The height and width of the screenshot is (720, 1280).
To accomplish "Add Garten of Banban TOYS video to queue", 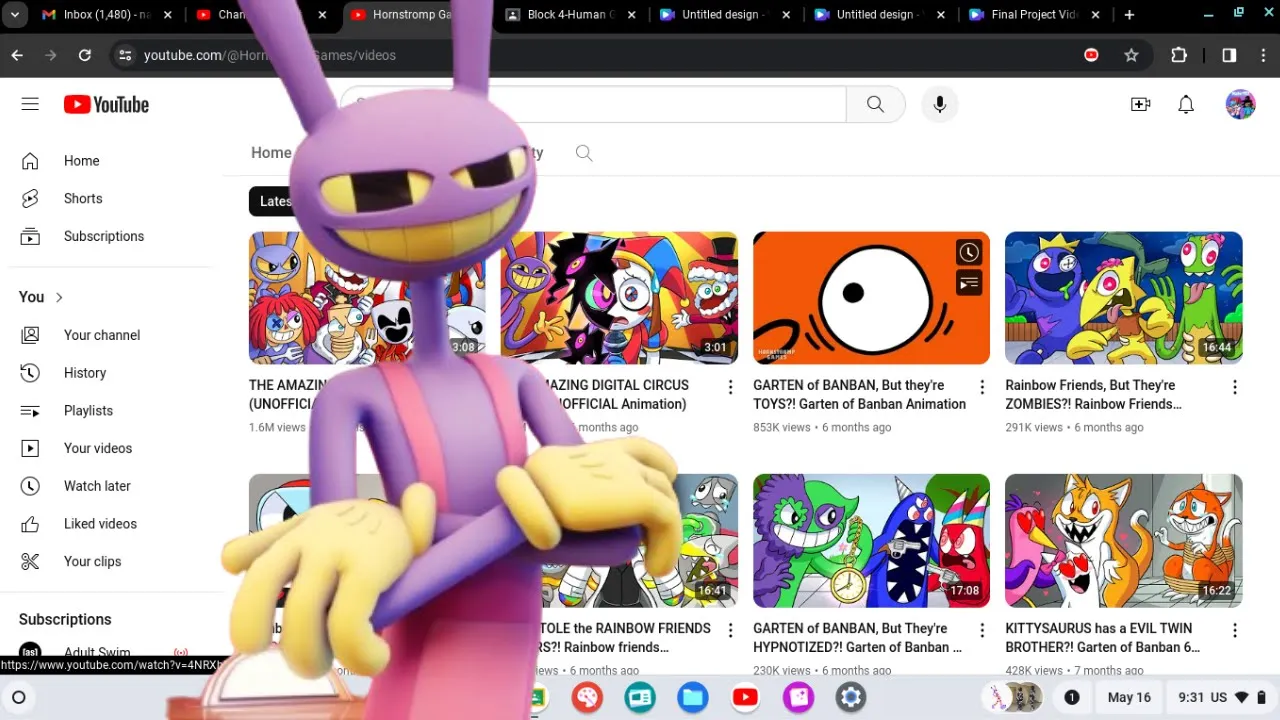I will click(x=968, y=284).
